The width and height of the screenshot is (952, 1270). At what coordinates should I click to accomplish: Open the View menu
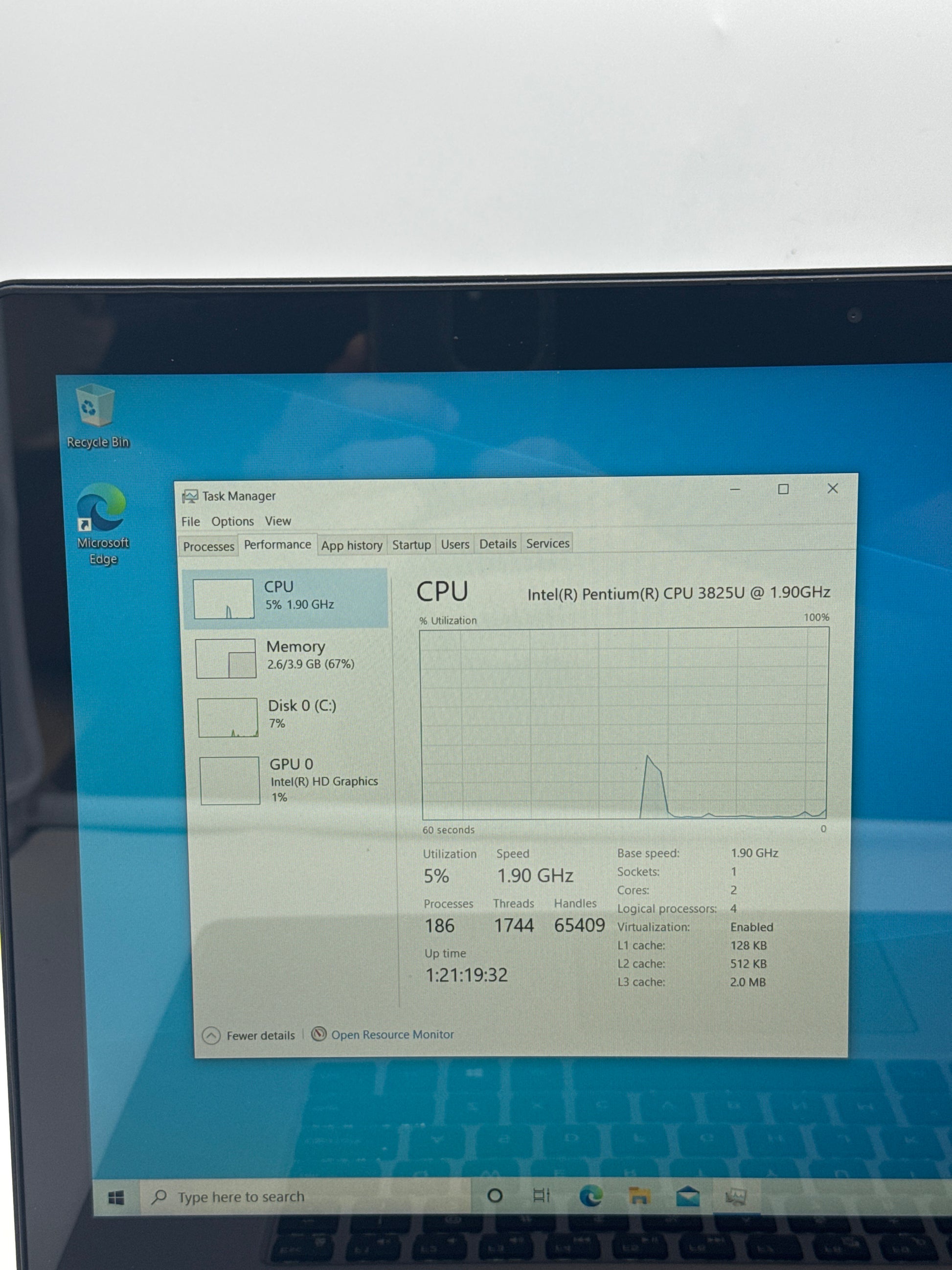pos(278,521)
